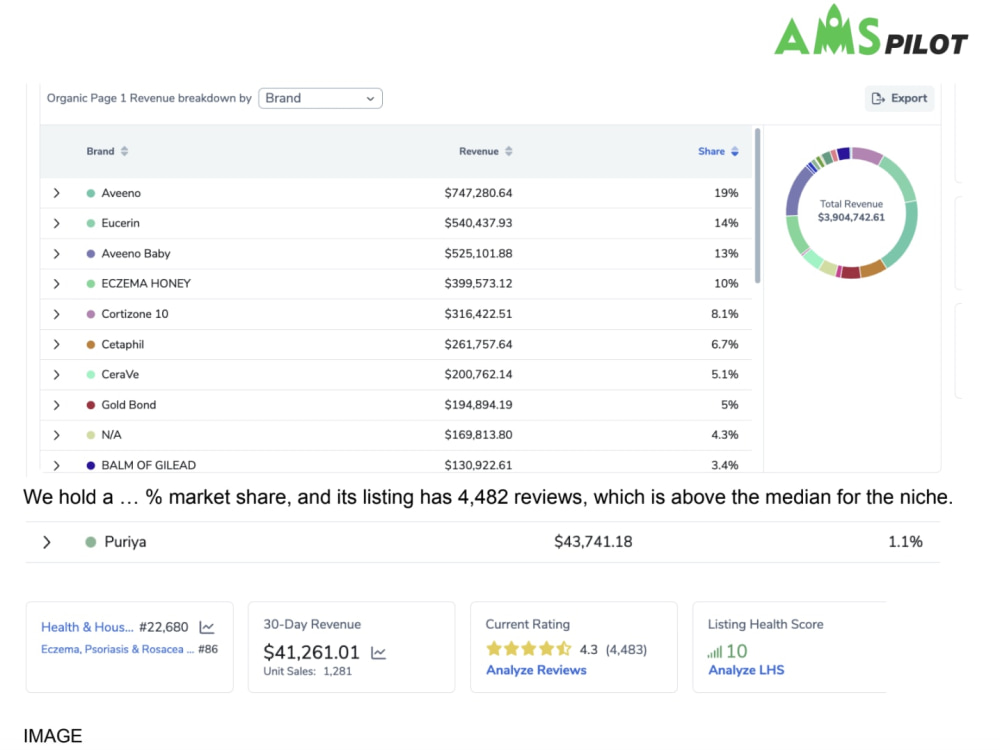This screenshot has height=750, width=1000.
Task: Expand the Eucerin row chevron
Action: pos(56,223)
